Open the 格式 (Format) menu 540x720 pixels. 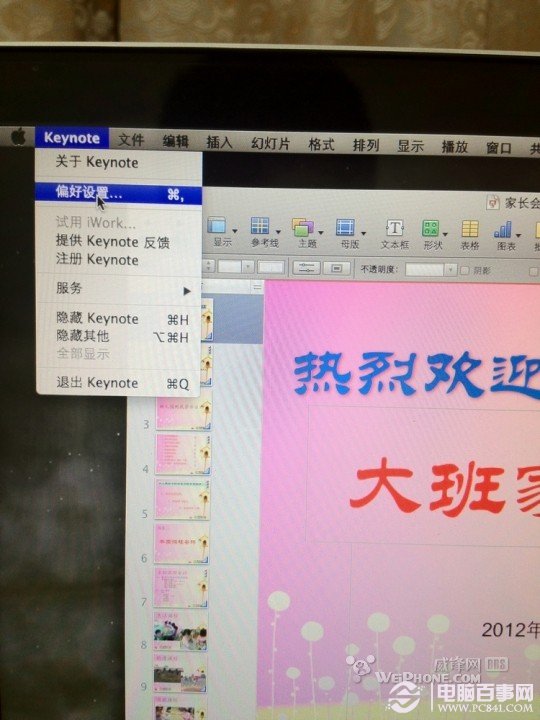(x=321, y=145)
